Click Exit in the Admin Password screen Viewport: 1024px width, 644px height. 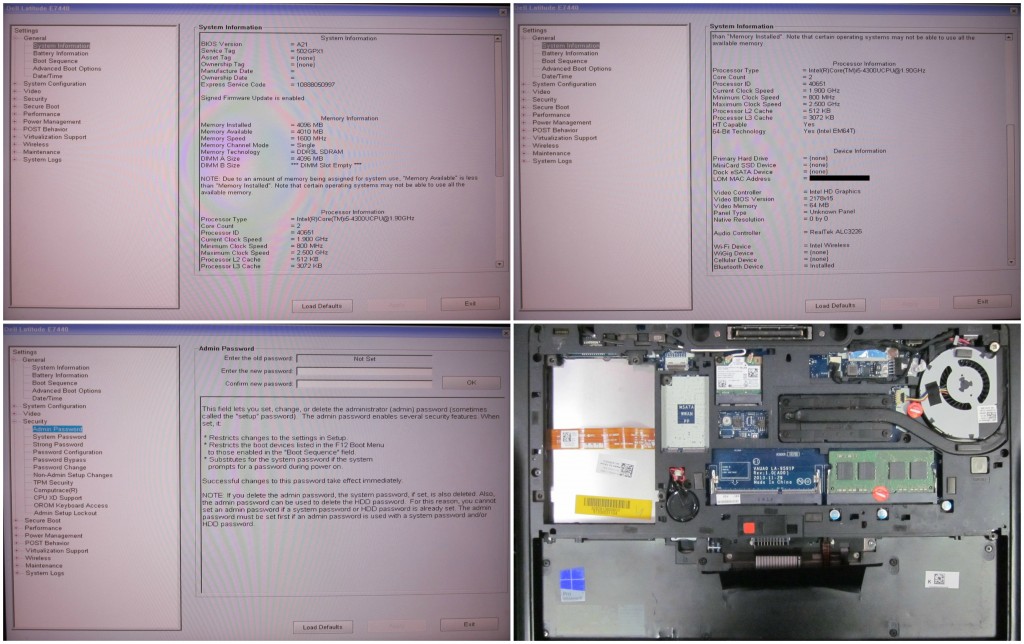tap(470, 624)
